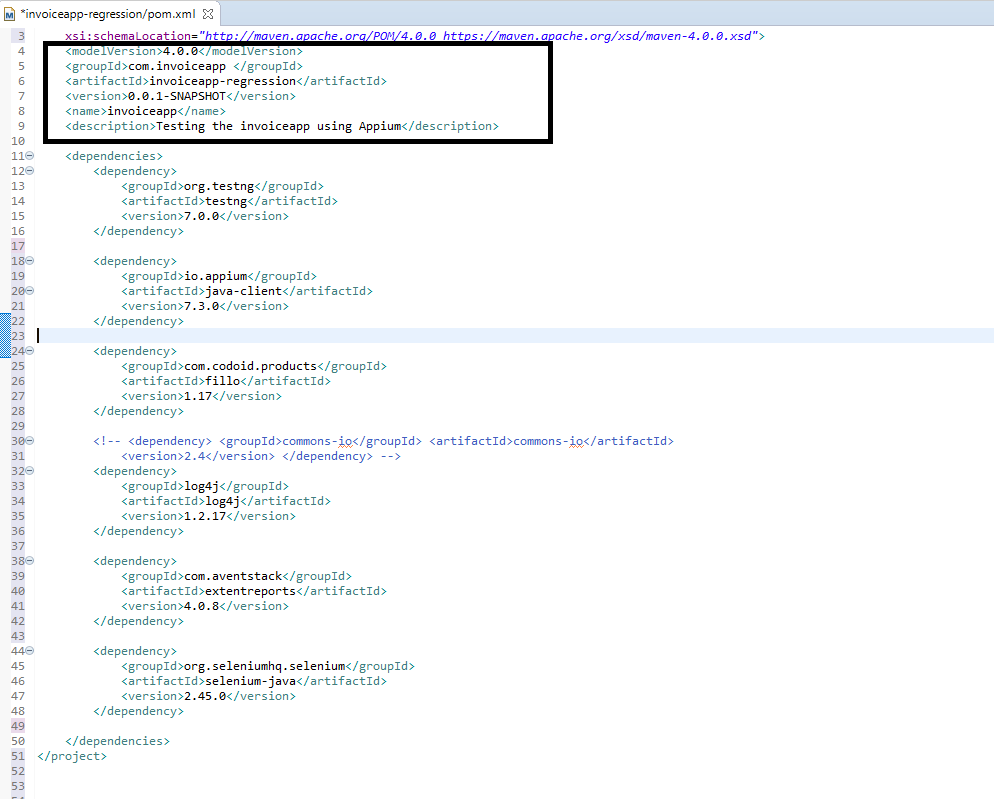Click groupId value log4j on line 33

(x=202, y=486)
